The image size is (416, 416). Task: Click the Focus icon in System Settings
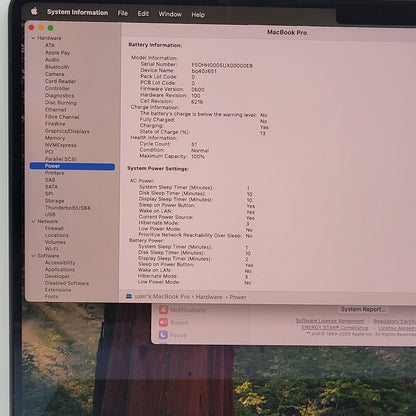point(163,335)
